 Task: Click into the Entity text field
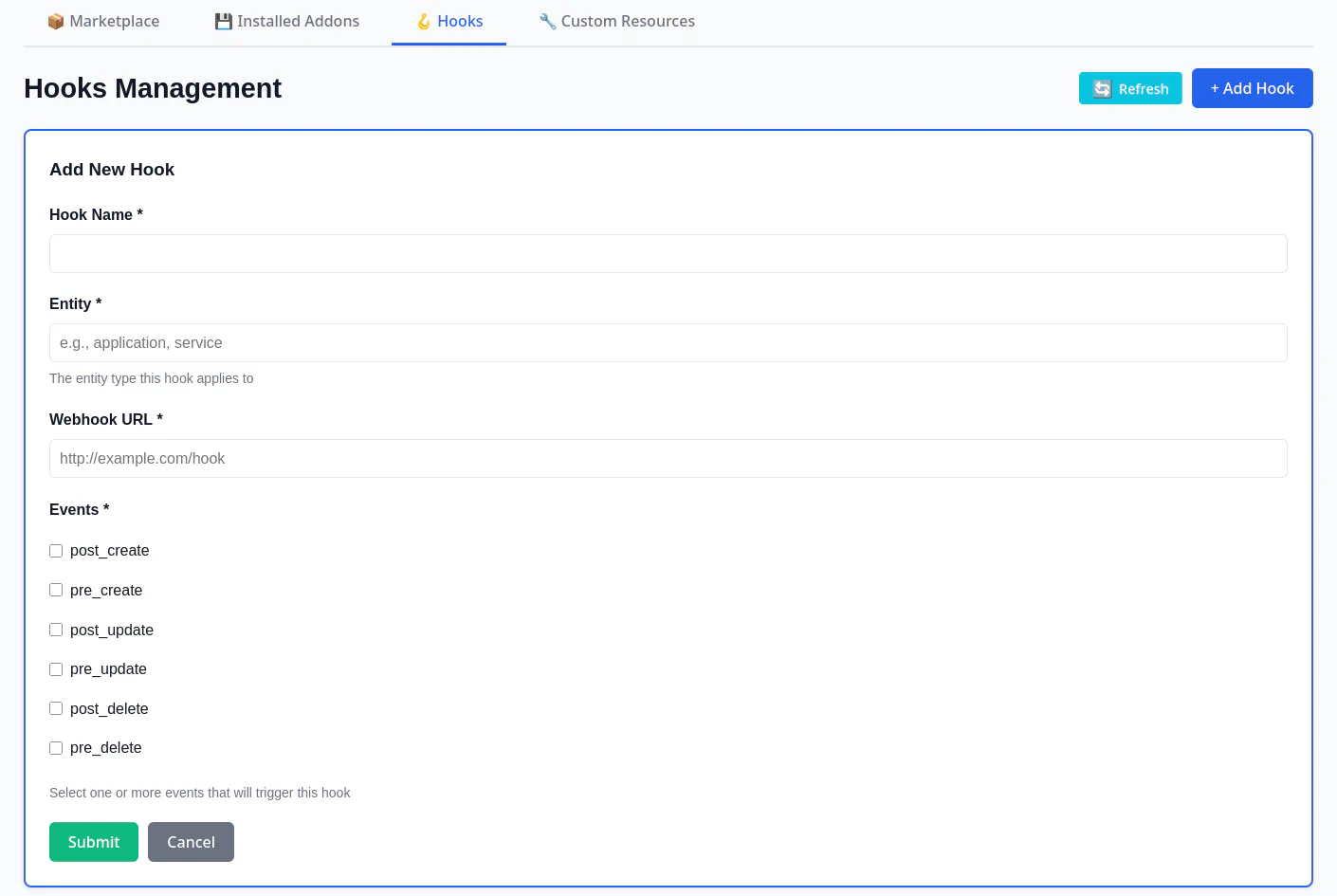tap(668, 343)
